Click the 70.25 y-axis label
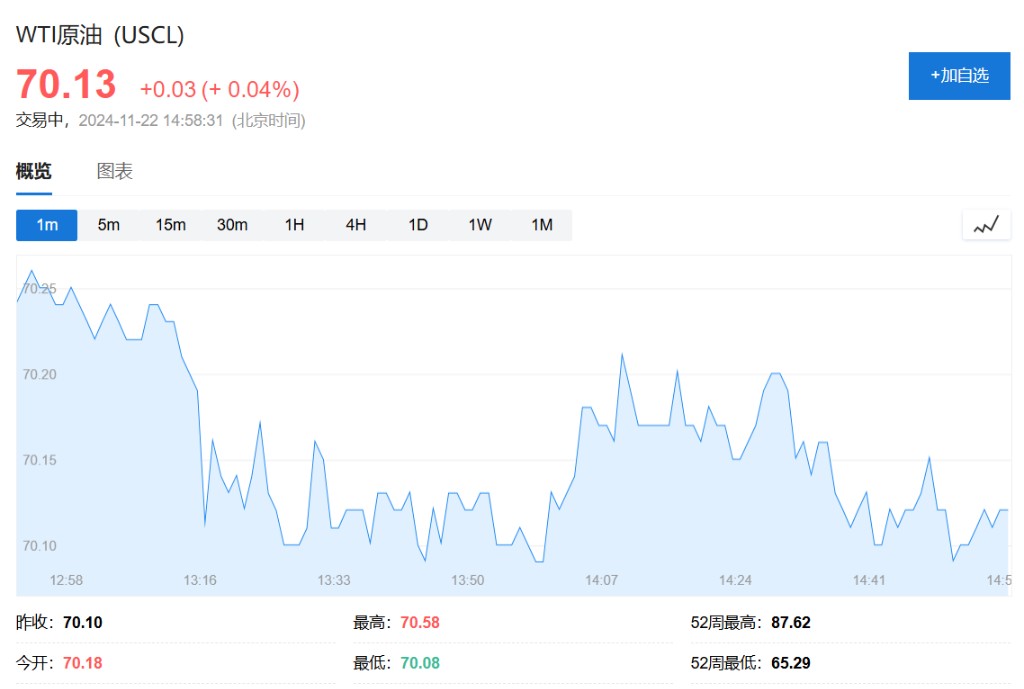The width and height of the screenshot is (1024, 689). click(x=40, y=289)
